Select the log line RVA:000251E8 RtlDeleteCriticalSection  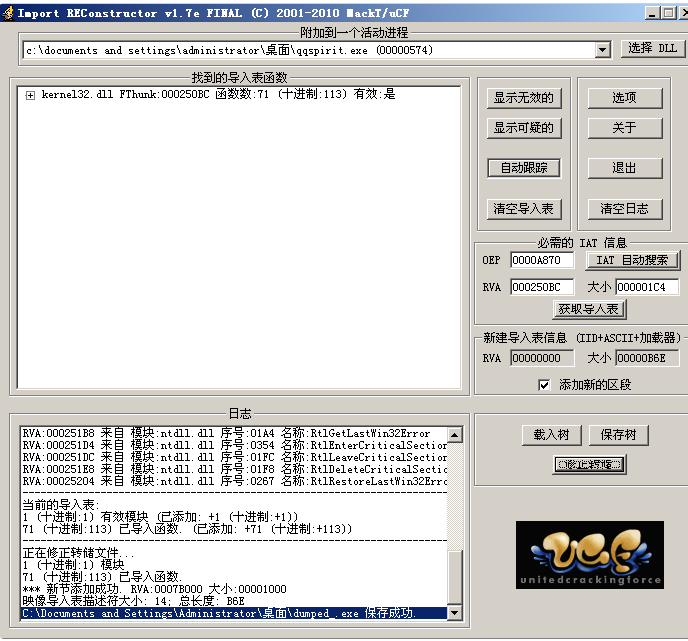pos(234,469)
